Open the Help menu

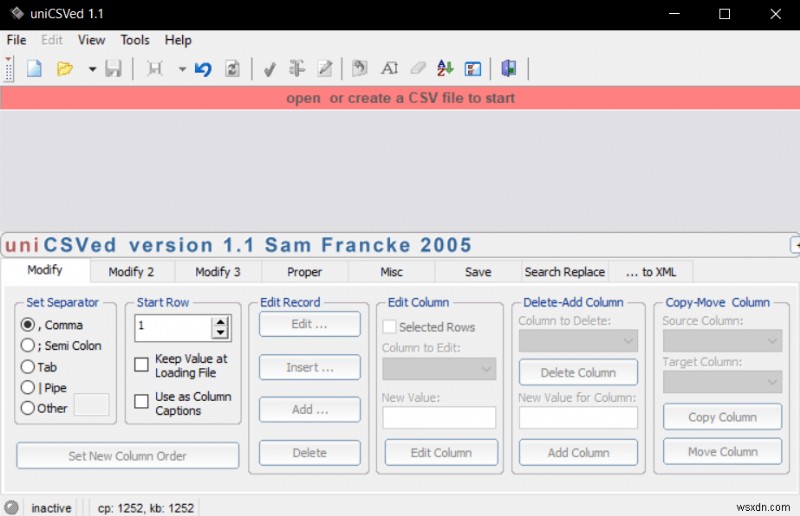click(x=178, y=40)
